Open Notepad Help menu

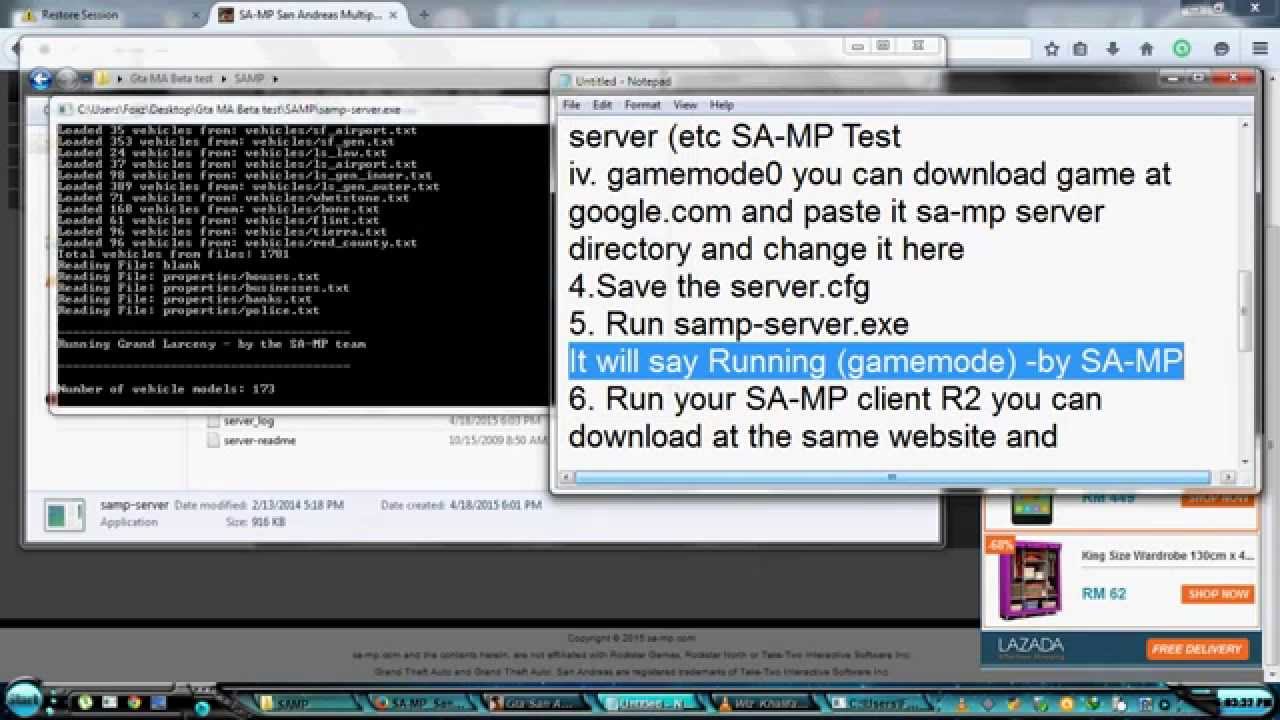722,104
